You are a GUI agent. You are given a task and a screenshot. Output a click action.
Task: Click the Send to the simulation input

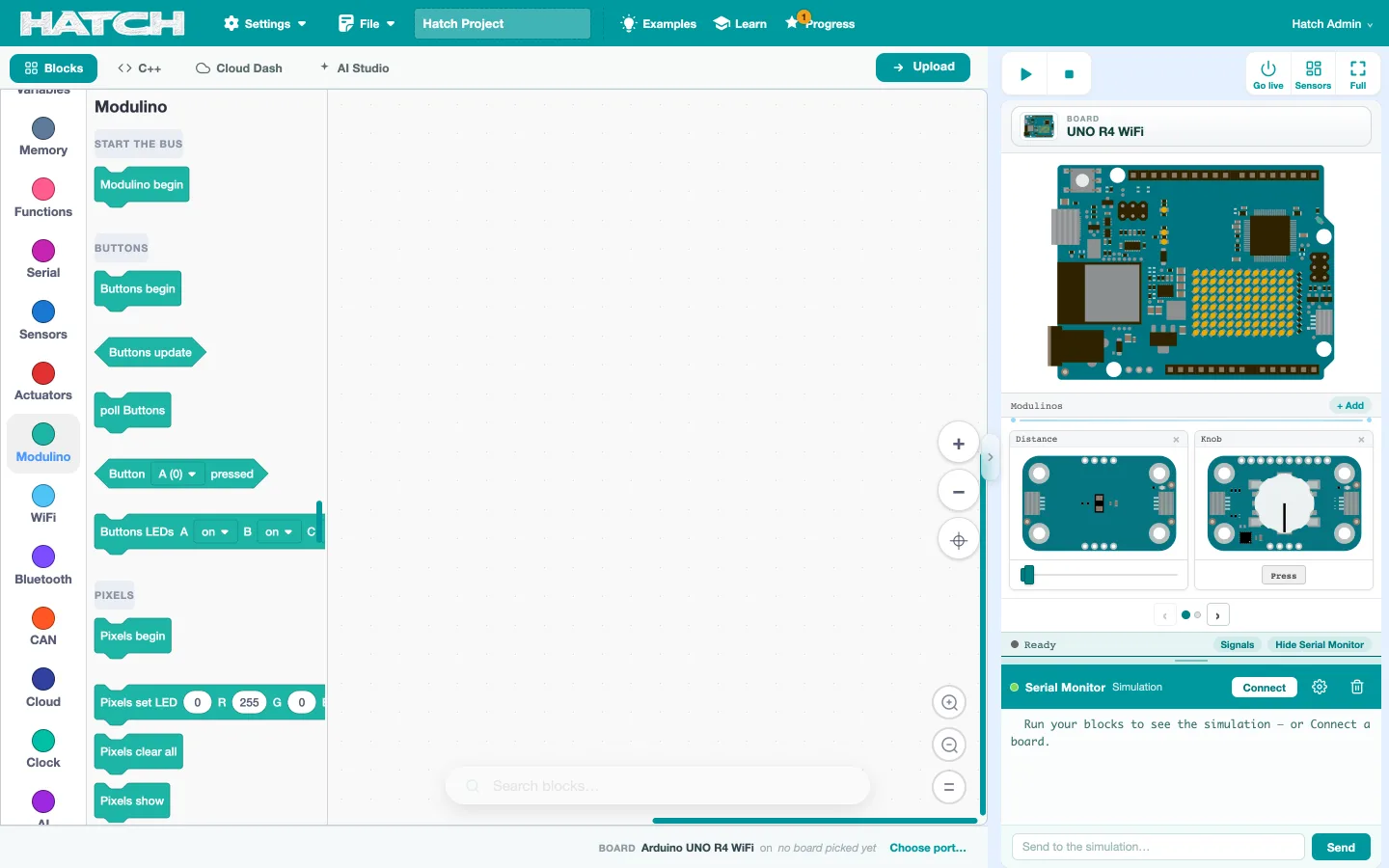[1157, 847]
